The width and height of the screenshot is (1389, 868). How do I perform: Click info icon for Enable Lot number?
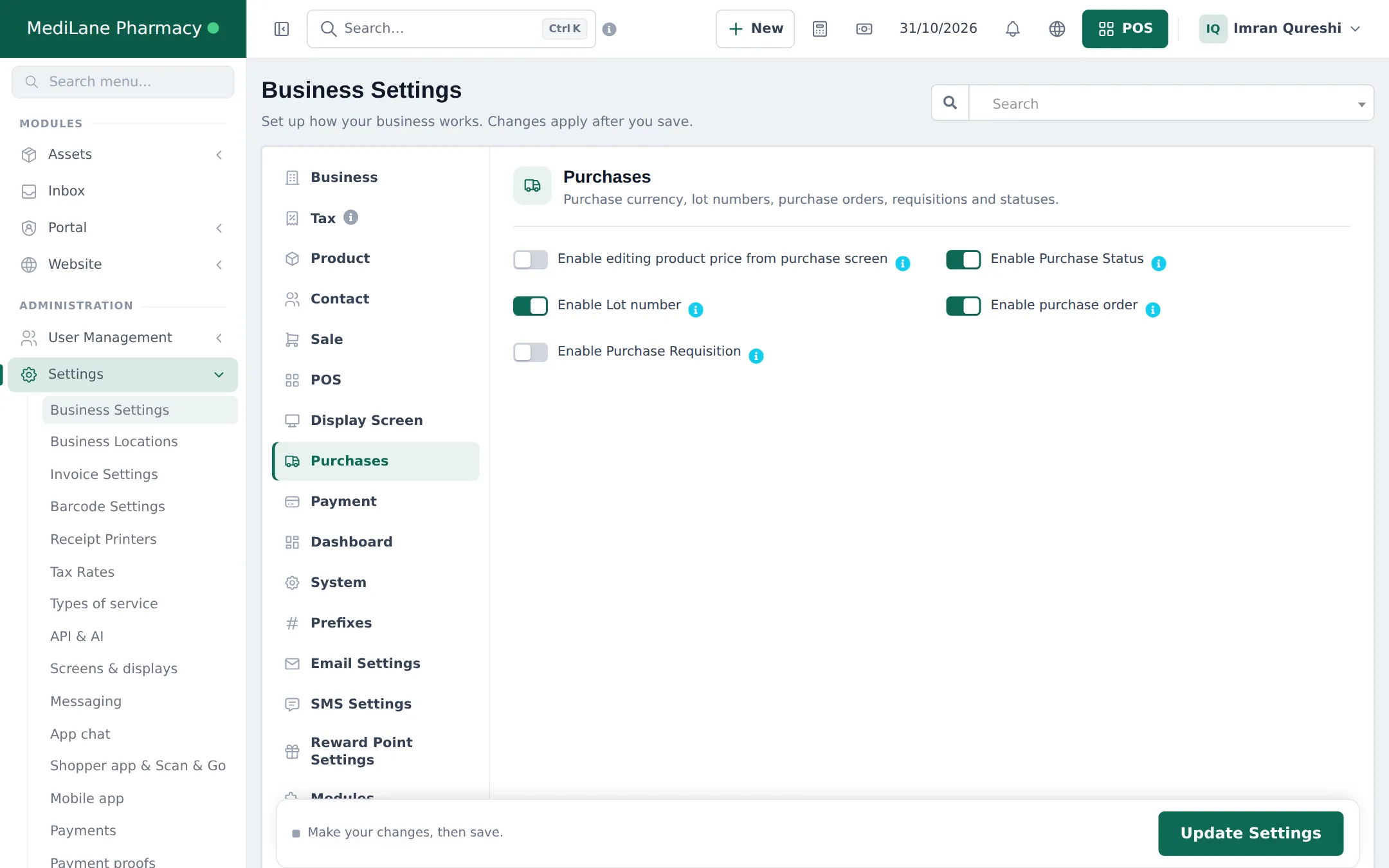696,310
